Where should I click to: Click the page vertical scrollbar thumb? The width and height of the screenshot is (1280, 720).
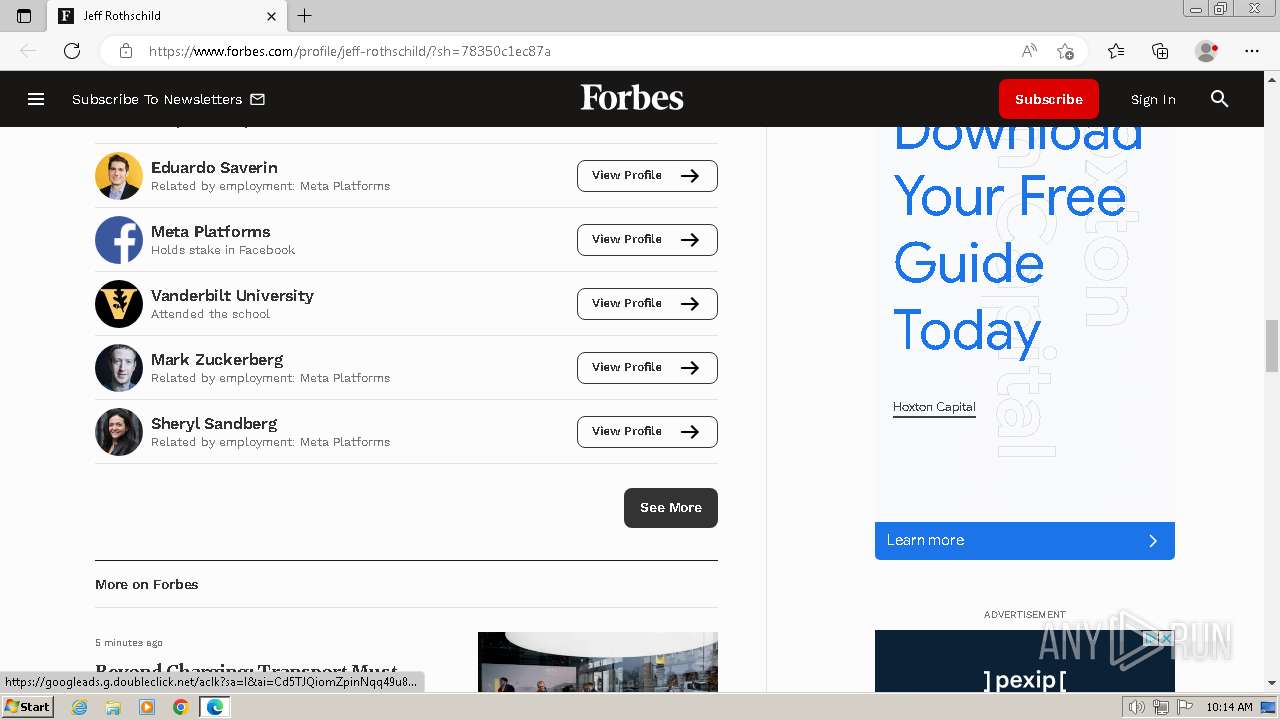(1272, 346)
